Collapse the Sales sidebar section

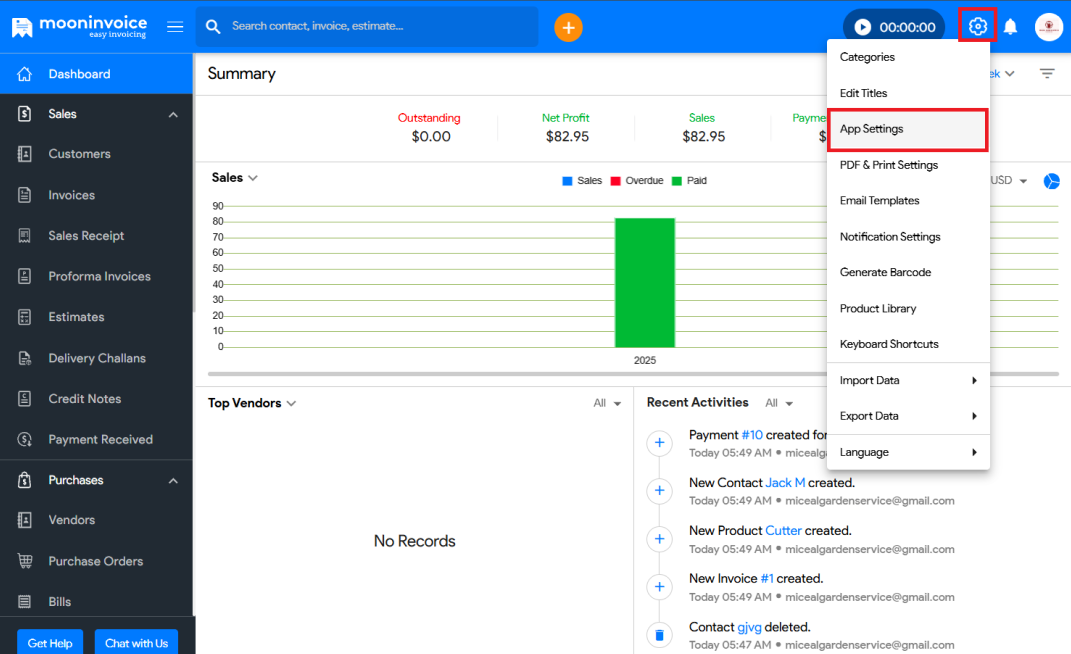(173, 115)
